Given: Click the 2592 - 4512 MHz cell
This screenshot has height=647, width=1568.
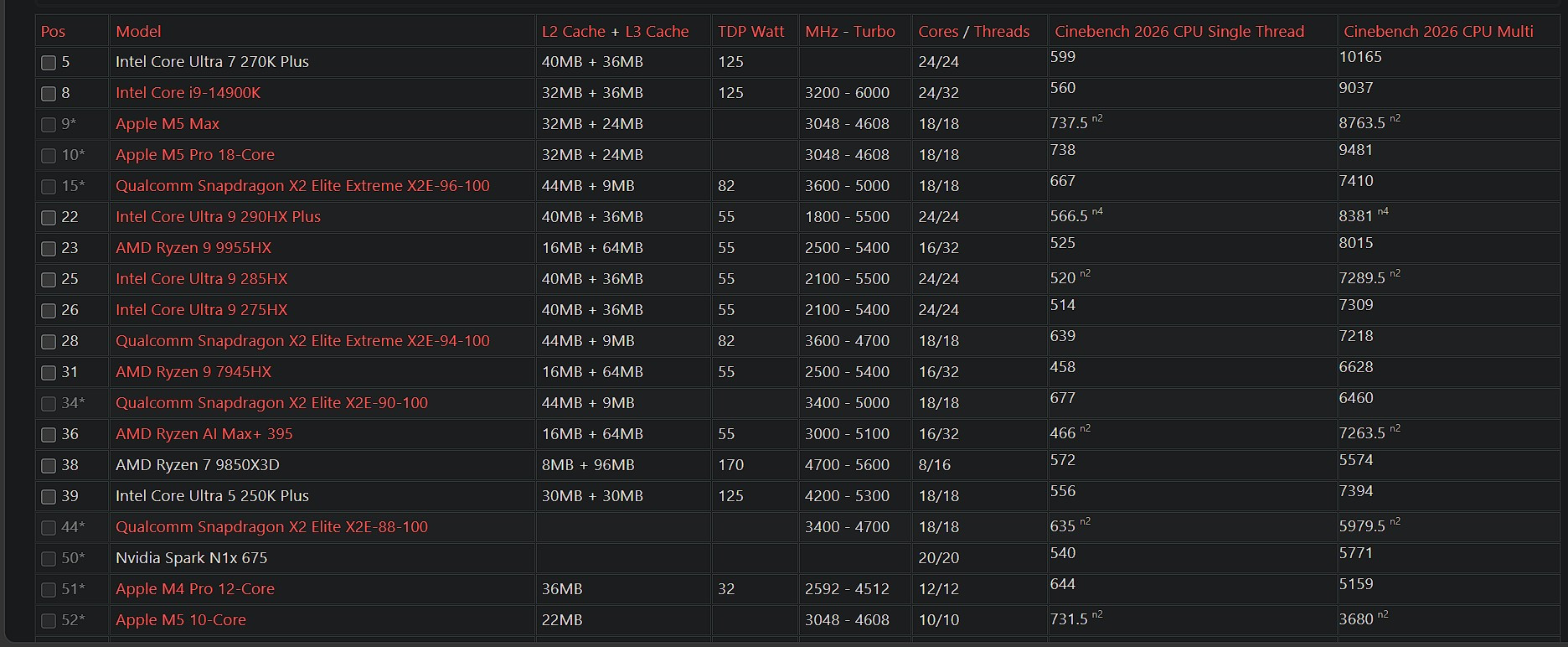Looking at the screenshot, I should (847, 589).
